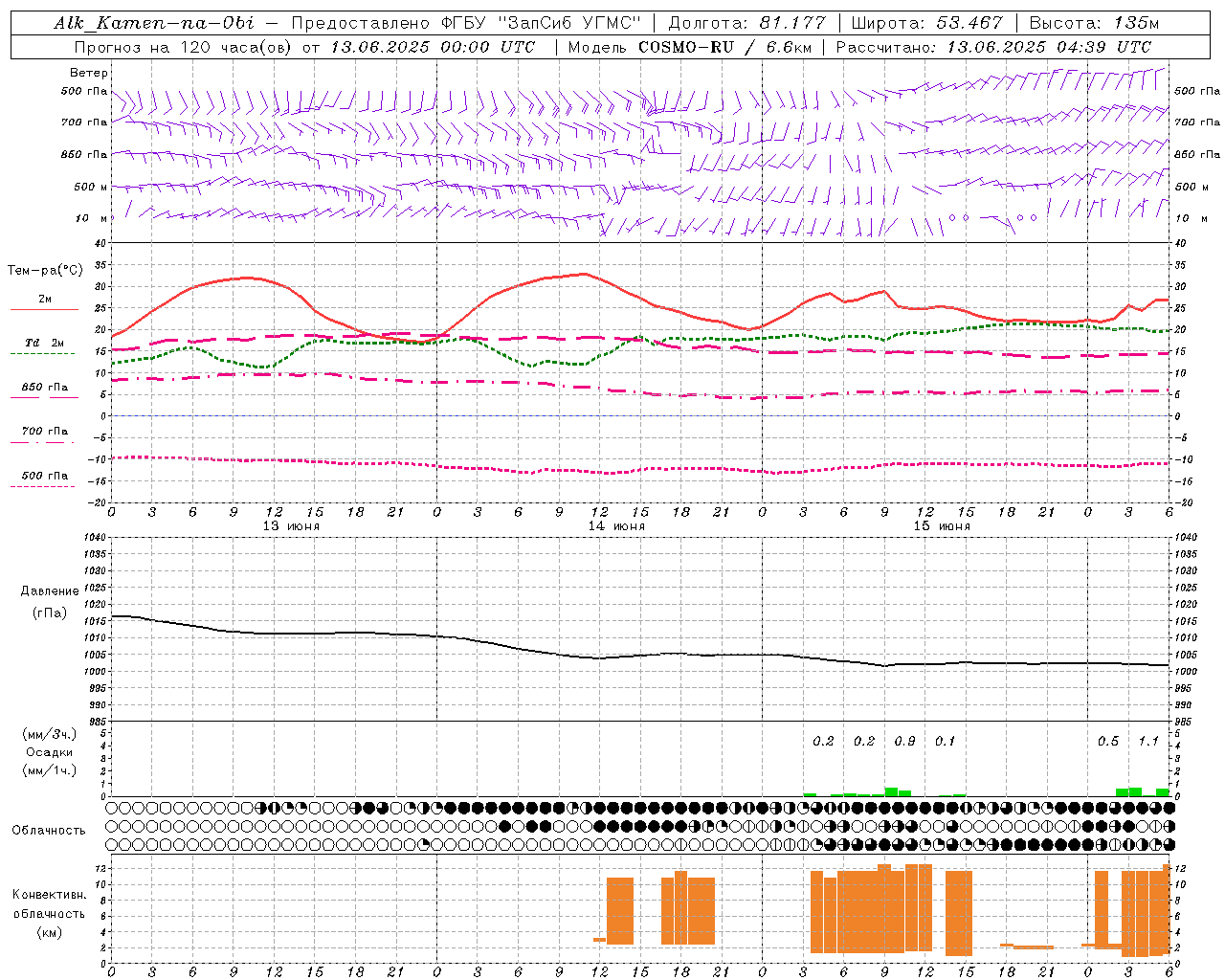1225x980 pixels.
Task: Click the Конвективн. convective cloud label
Action: (x=50, y=895)
